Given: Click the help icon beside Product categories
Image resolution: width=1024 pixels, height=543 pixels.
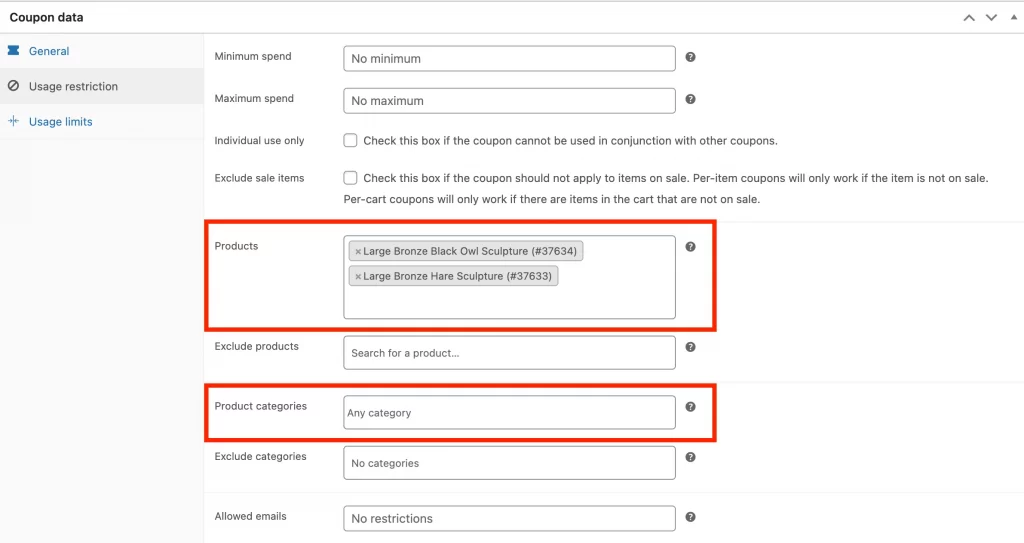Looking at the screenshot, I should point(691,407).
